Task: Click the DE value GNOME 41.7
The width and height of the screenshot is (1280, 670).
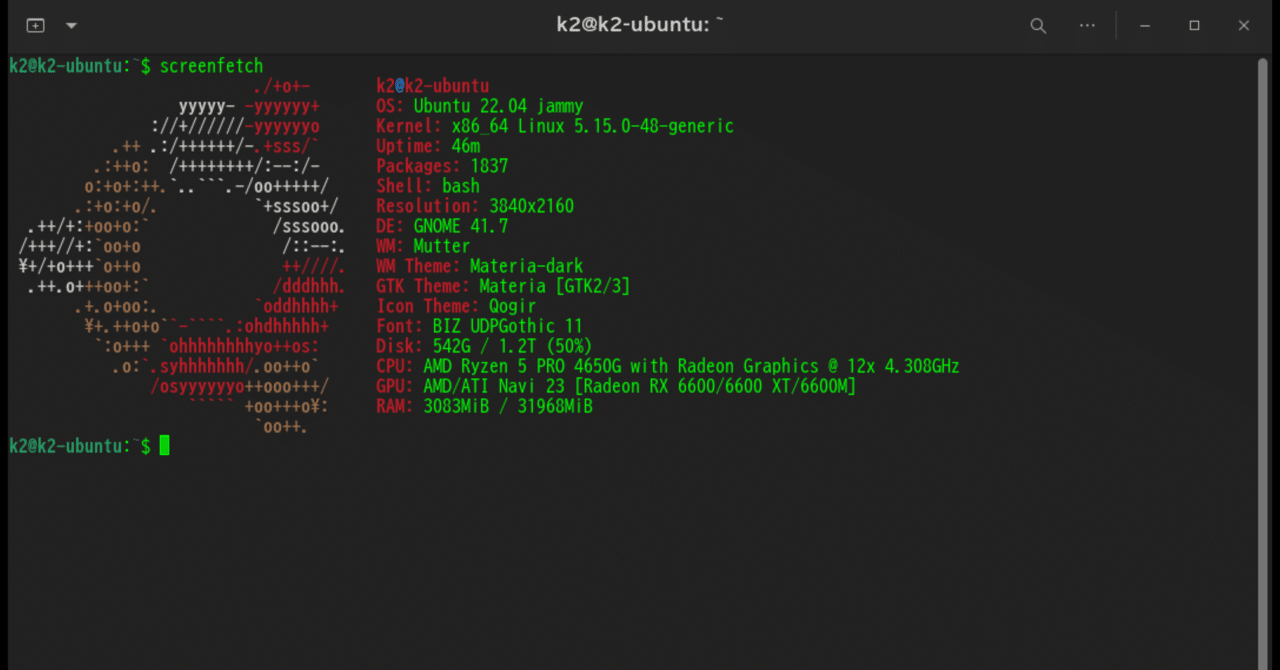Action: click(x=461, y=226)
